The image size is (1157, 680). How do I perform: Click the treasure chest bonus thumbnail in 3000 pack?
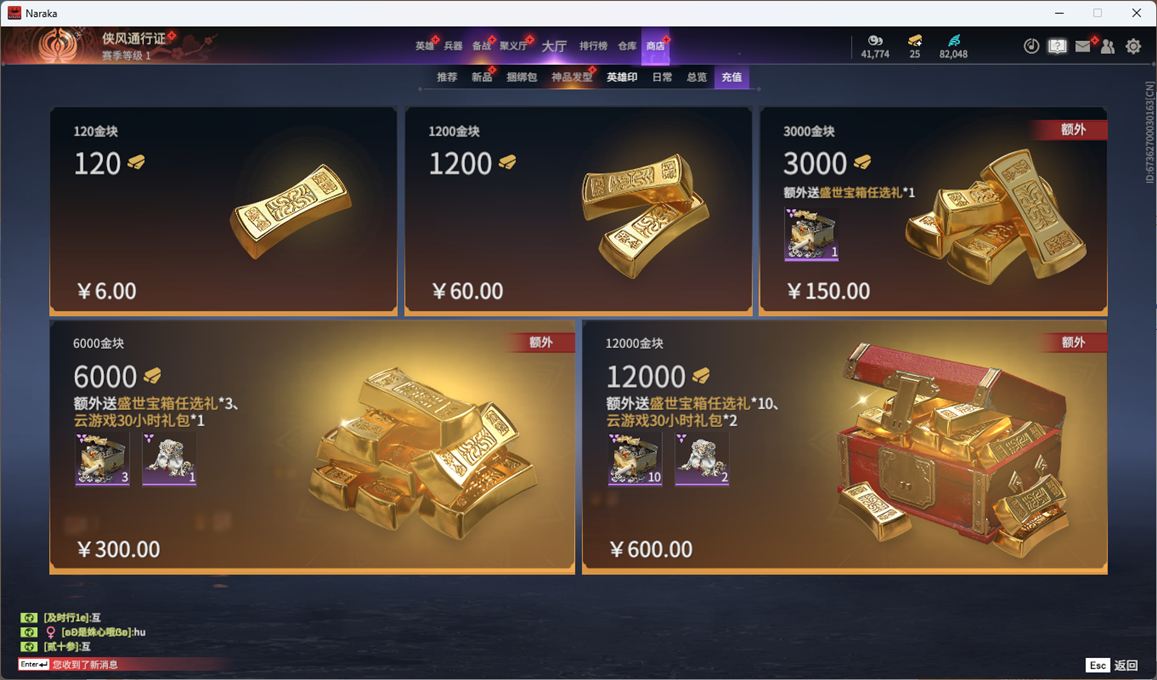812,235
